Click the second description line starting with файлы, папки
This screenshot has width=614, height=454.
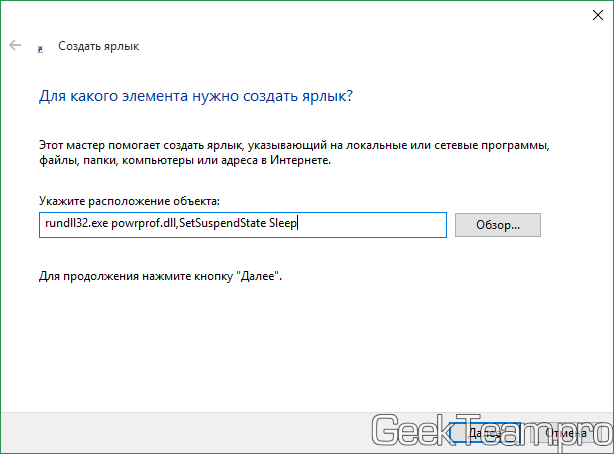point(198,160)
